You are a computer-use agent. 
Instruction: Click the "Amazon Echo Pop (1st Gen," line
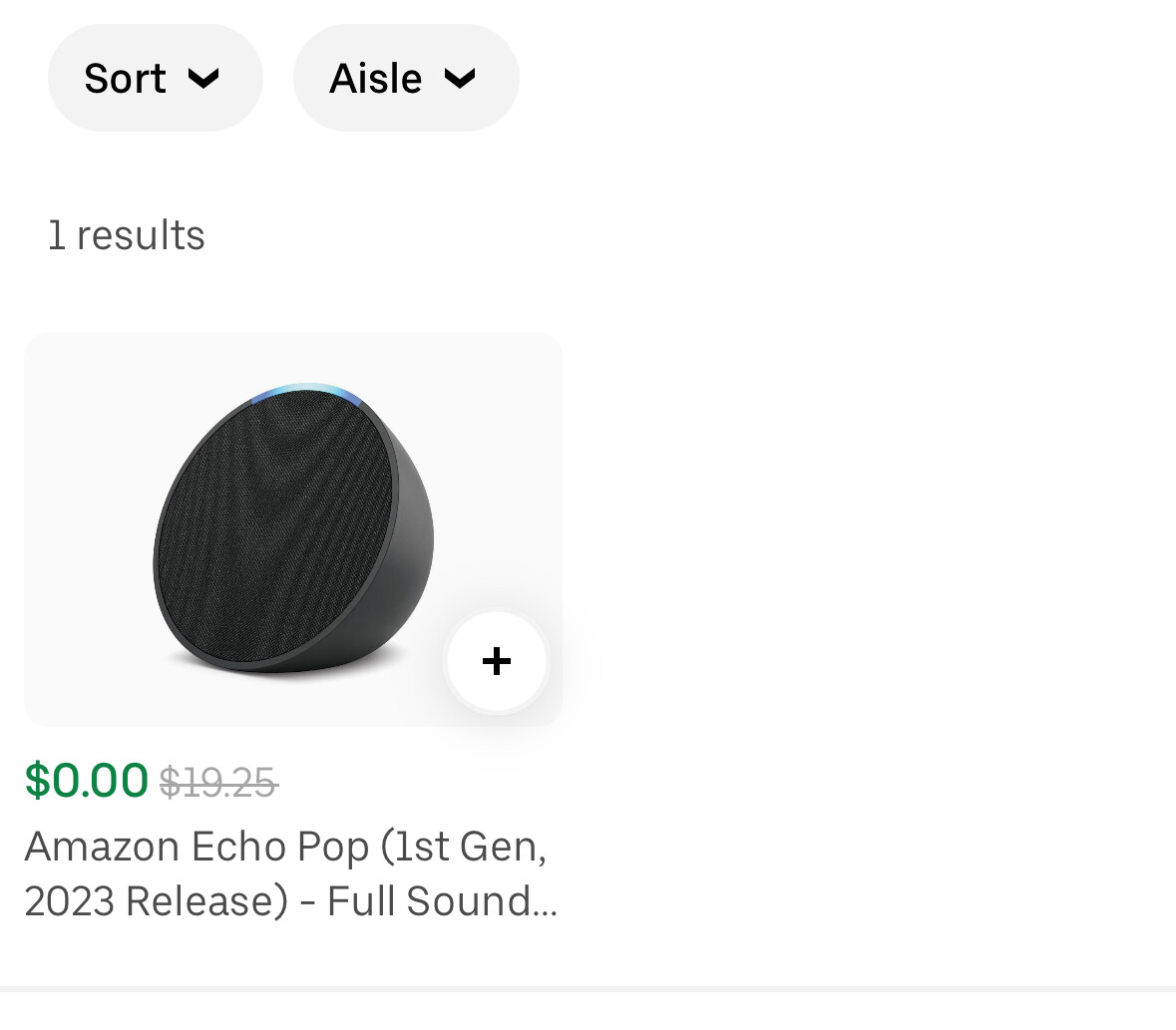285,847
